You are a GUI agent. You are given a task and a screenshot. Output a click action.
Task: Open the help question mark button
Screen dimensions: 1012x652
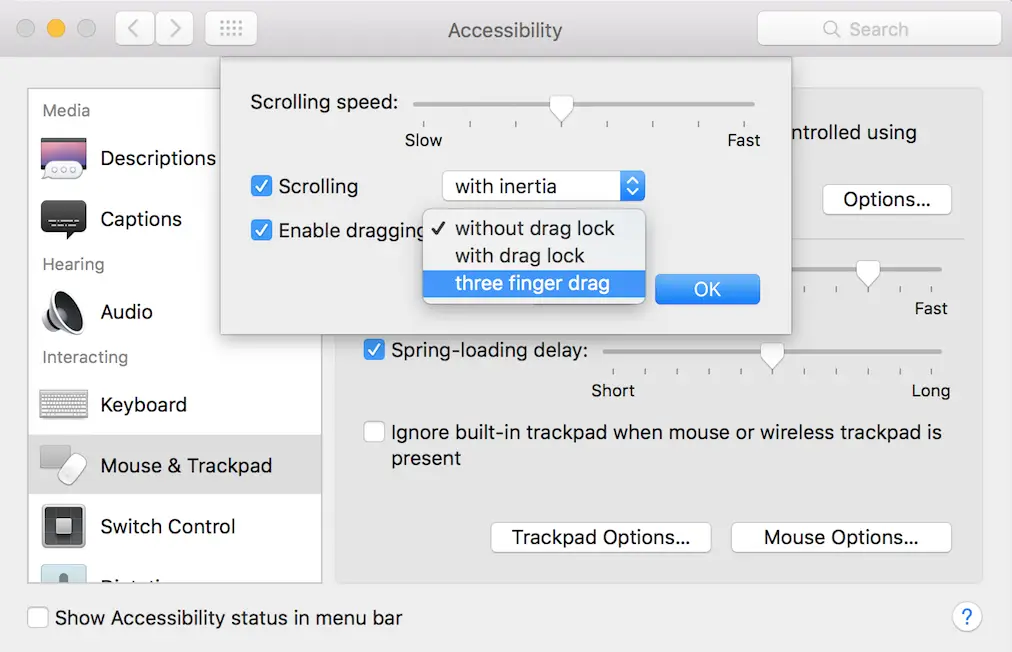[x=967, y=617]
